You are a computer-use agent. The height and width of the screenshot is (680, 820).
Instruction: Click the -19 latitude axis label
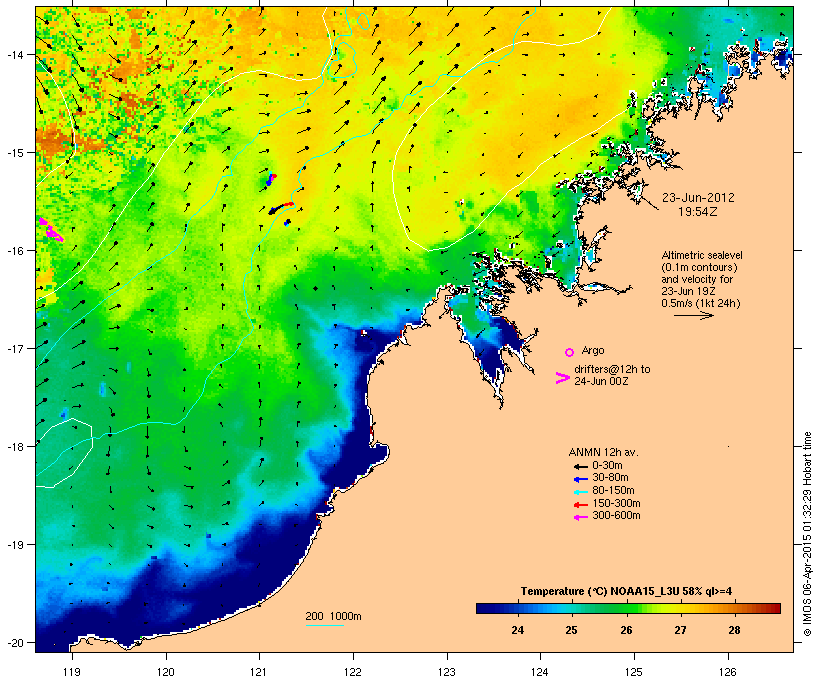point(14,545)
